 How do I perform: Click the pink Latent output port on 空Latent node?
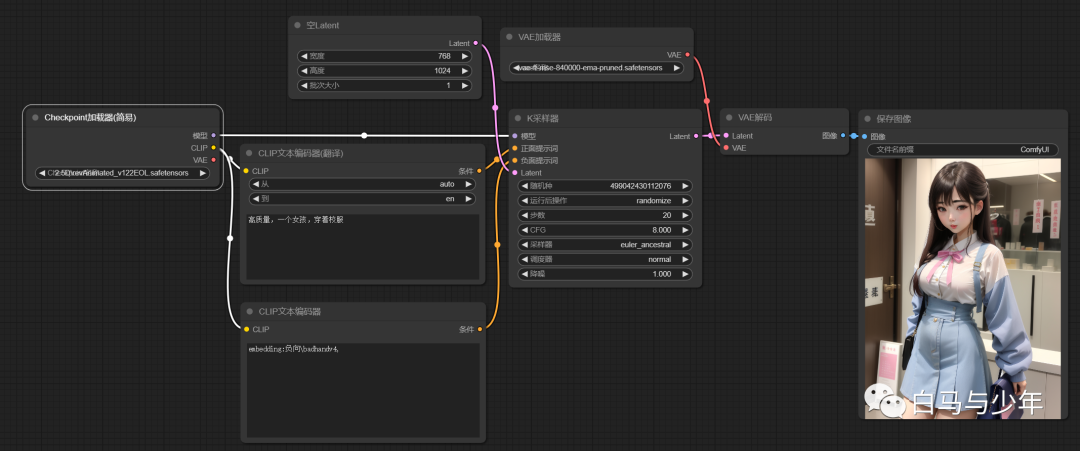click(475, 43)
